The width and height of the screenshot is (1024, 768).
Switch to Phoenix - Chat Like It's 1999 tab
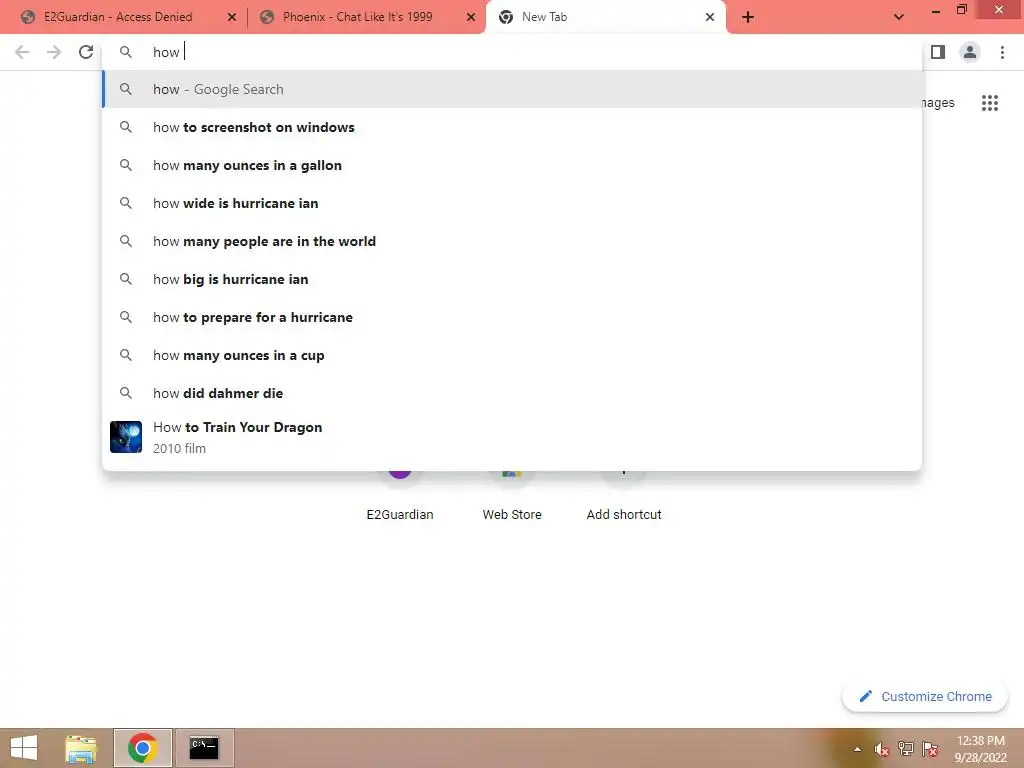367,17
